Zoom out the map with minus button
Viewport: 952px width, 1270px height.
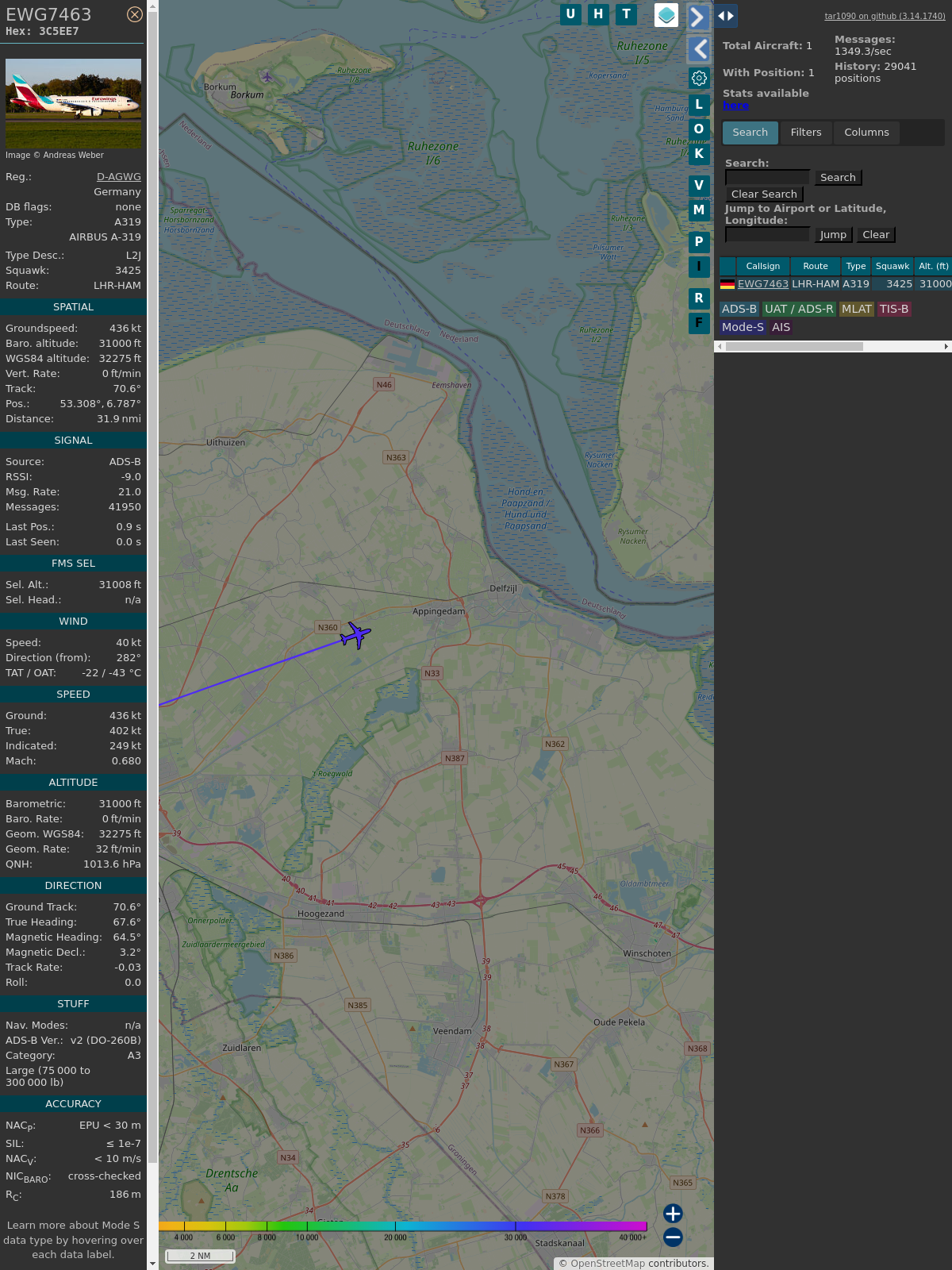tap(673, 1237)
